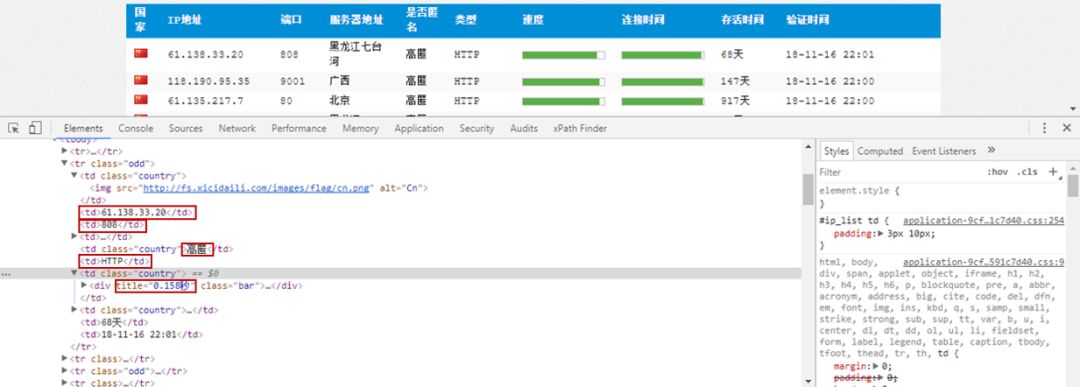Select the Styles pane tab
The height and width of the screenshot is (387, 1080).
point(836,151)
